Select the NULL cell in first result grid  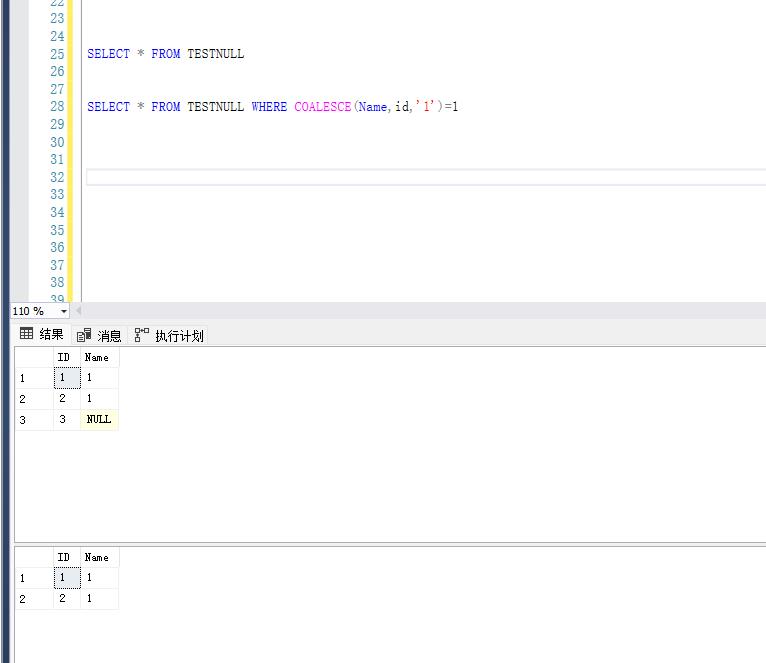[x=99, y=420]
